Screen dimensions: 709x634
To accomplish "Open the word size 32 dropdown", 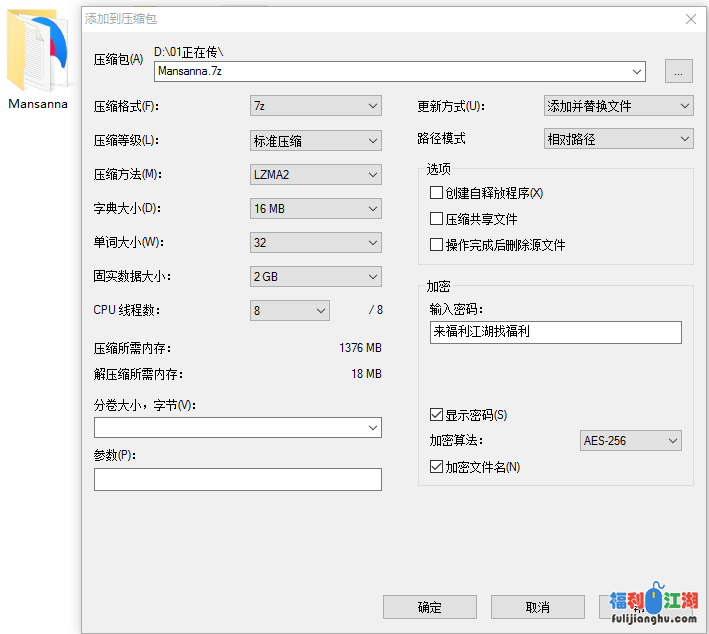I will click(315, 243).
